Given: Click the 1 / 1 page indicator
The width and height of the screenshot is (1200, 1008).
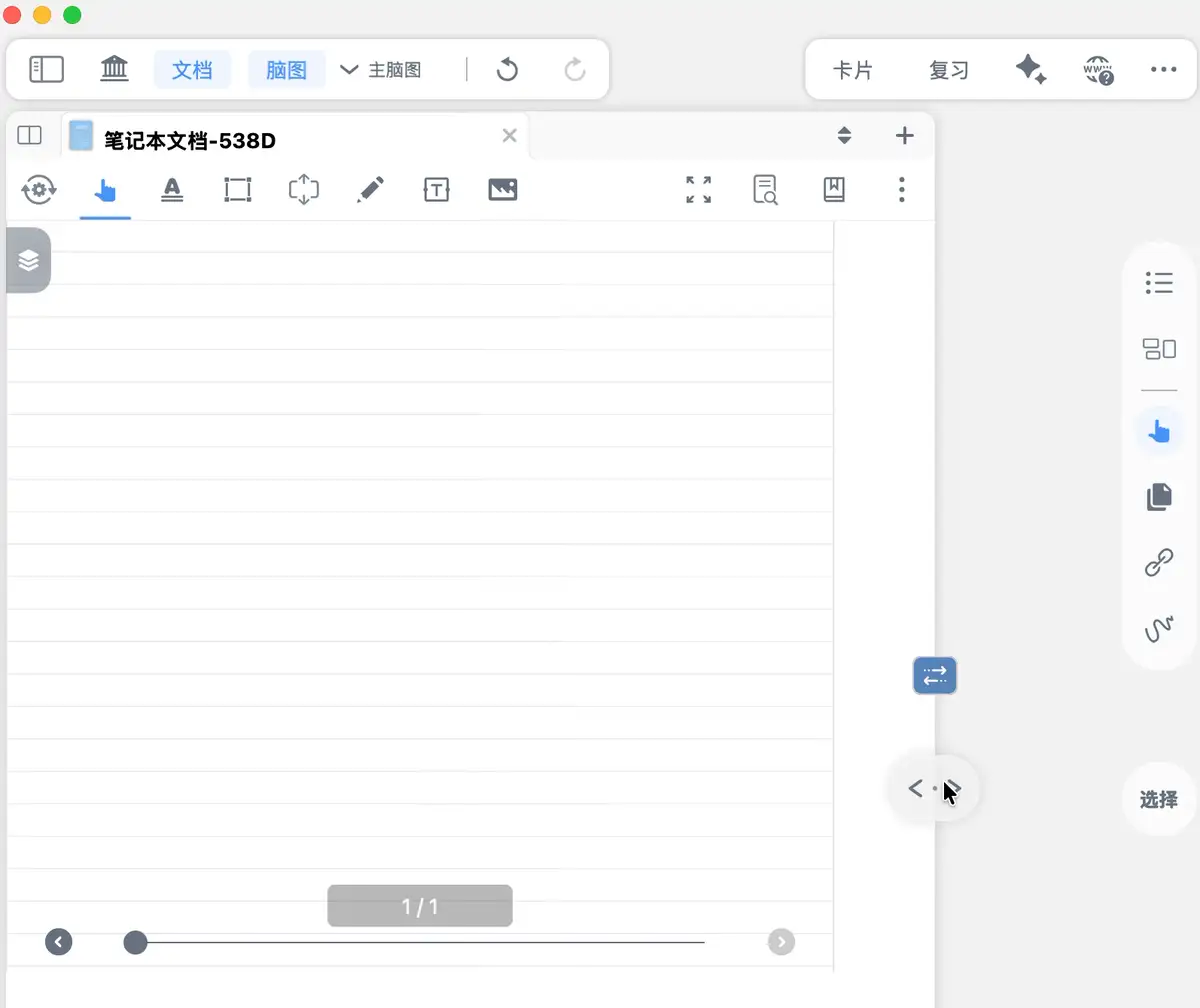Looking at the screenshot, I should coord(420,906).
